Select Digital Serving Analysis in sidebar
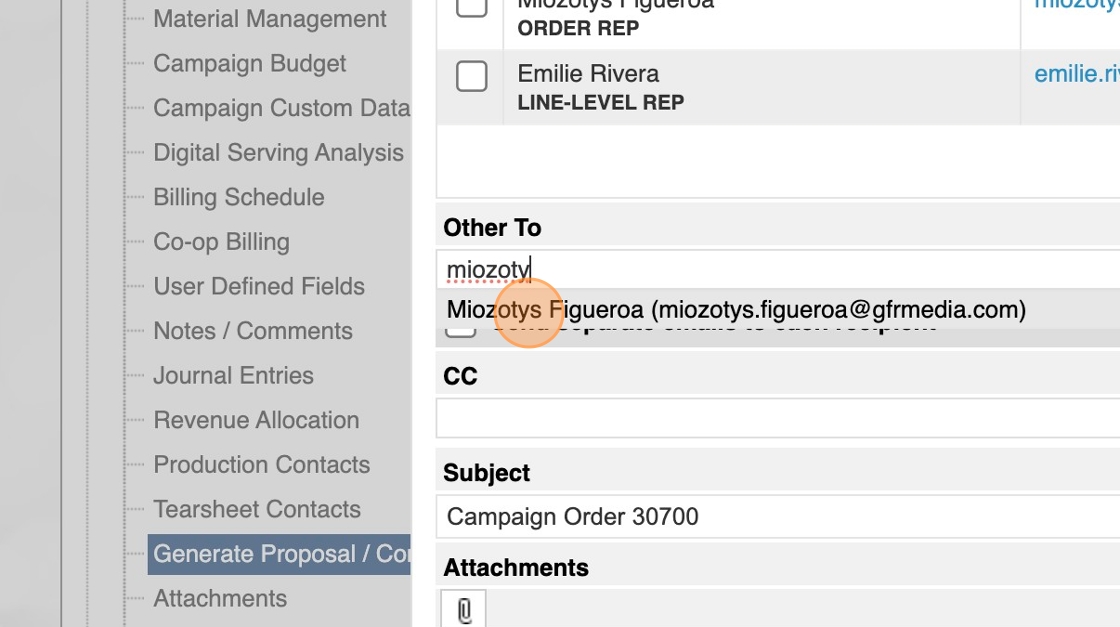 point(278,153)
